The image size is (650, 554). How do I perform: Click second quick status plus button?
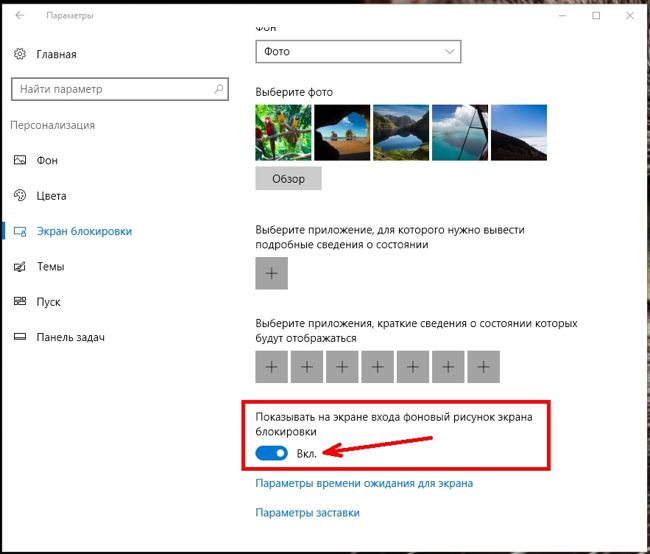pos(307,367)
